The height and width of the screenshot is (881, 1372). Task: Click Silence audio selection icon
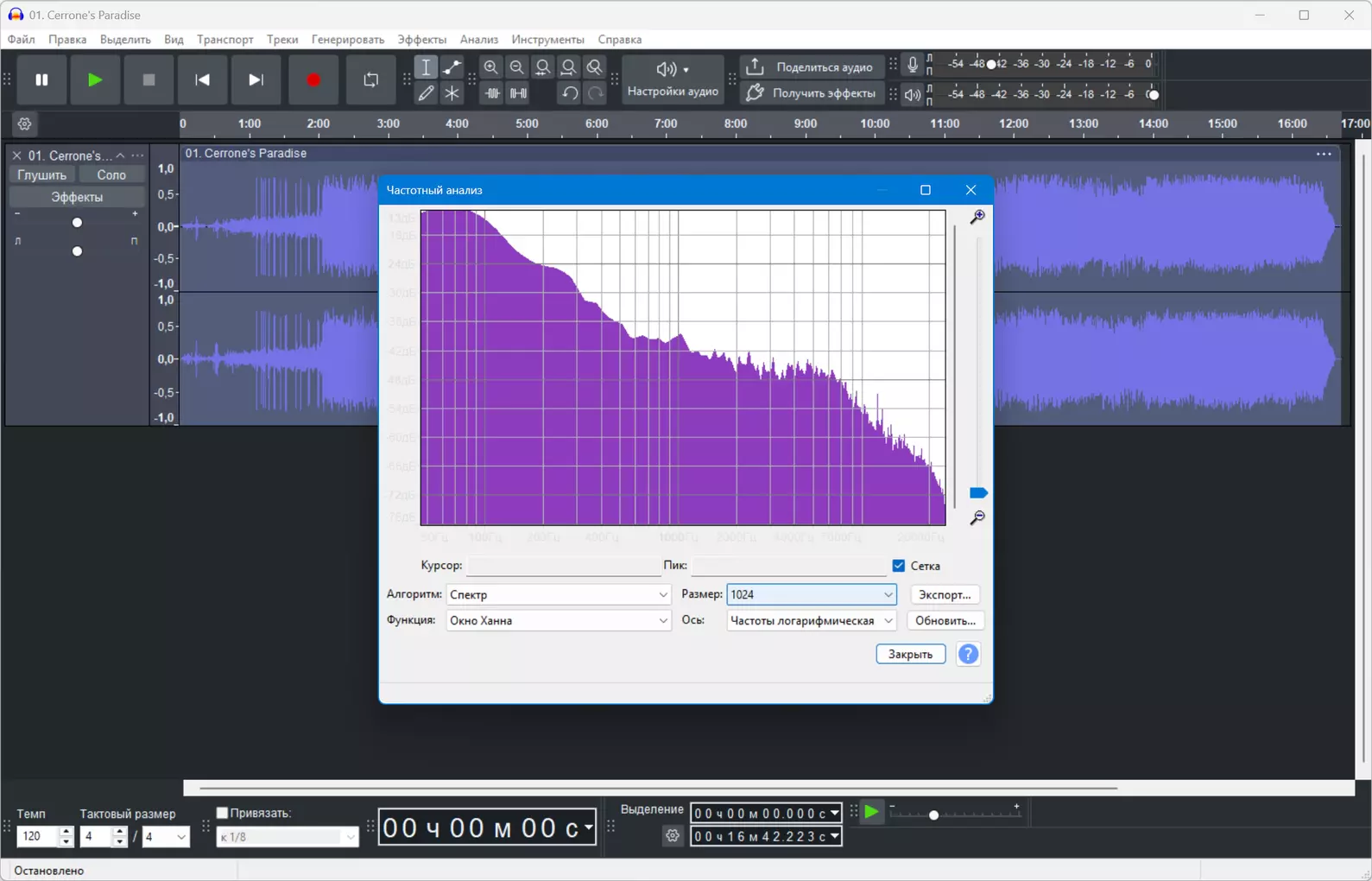click(518, 92)
